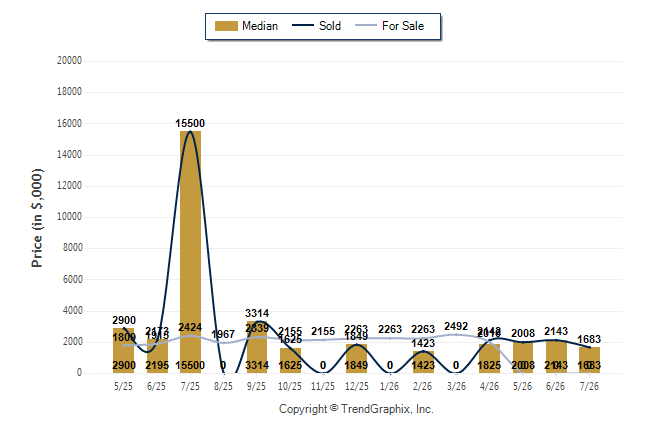Click the 2/26 median bar
The width and height of the screenshot is (646, 434).
tap(423, 362)
